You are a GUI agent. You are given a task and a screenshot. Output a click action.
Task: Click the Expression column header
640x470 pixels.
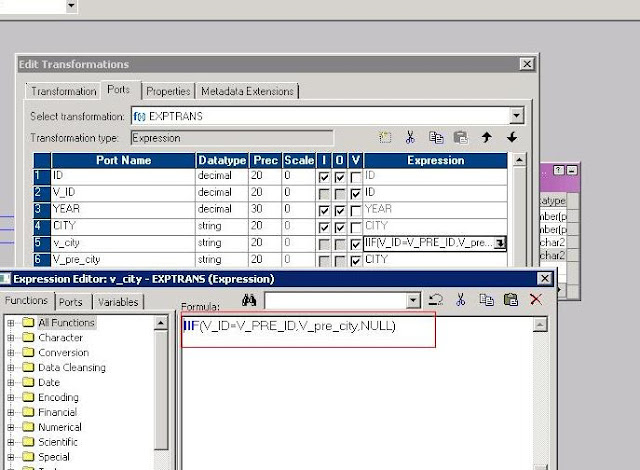436,160
